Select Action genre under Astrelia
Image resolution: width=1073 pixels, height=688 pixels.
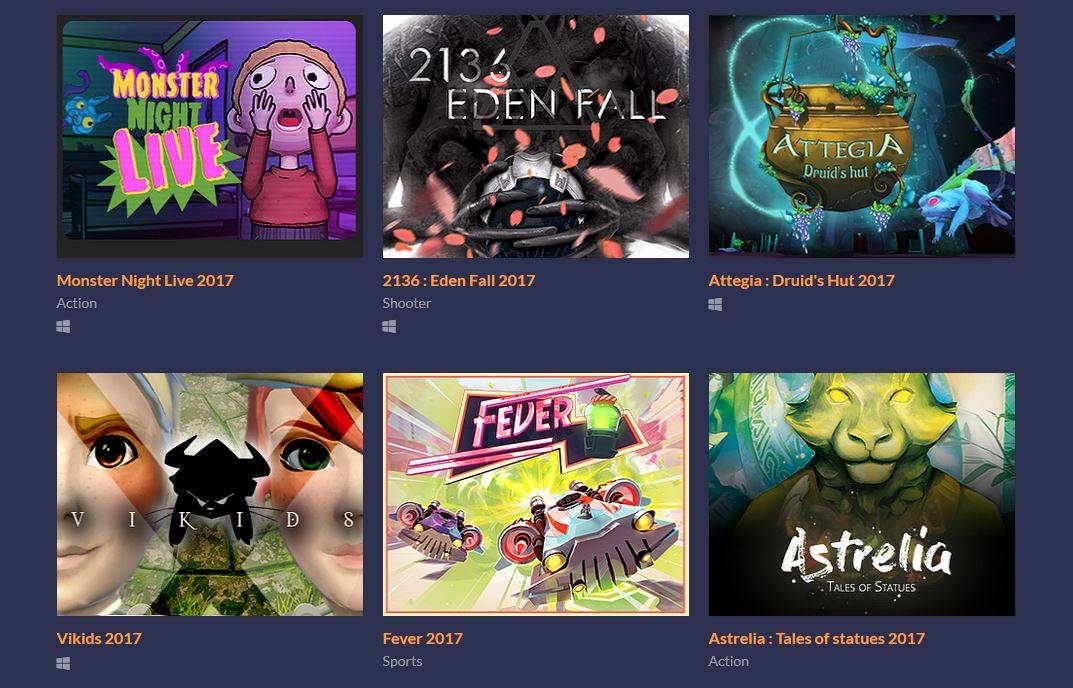pyautogui.click(x=729, y=661)
